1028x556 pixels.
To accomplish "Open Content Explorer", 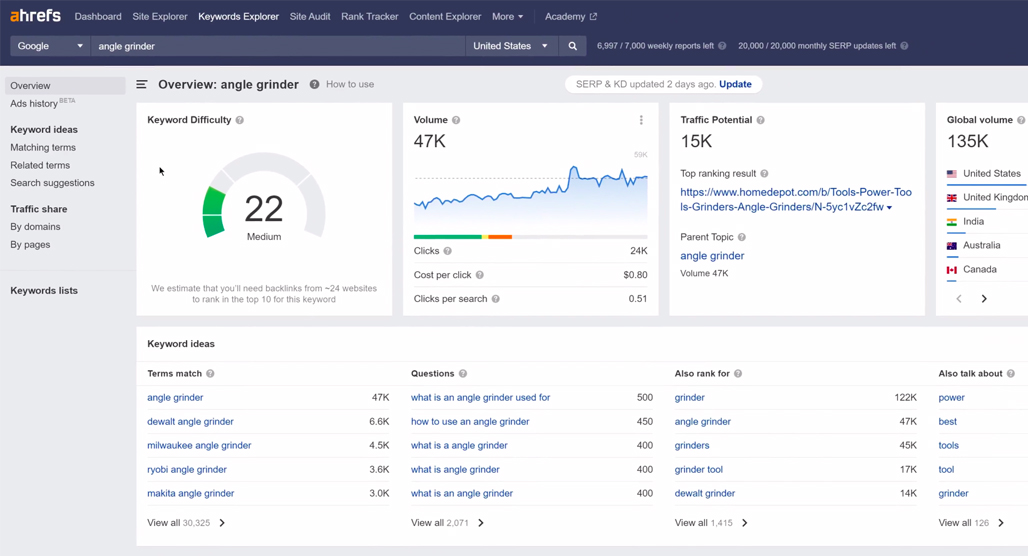I will click(x=445, y=16).
